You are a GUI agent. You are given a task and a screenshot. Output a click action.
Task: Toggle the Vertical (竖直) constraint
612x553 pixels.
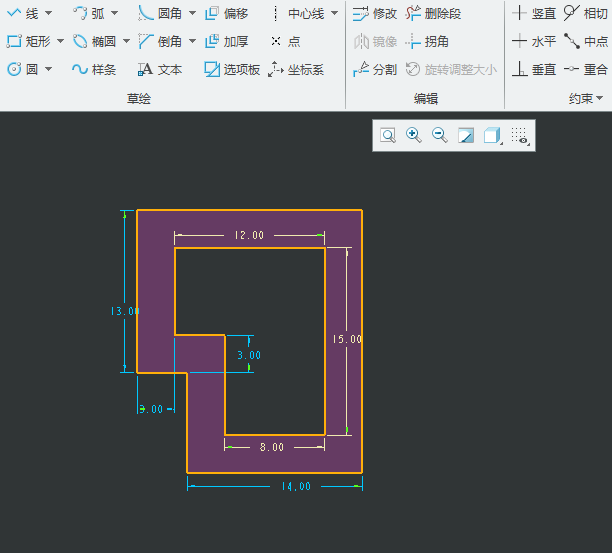(534, 13)
